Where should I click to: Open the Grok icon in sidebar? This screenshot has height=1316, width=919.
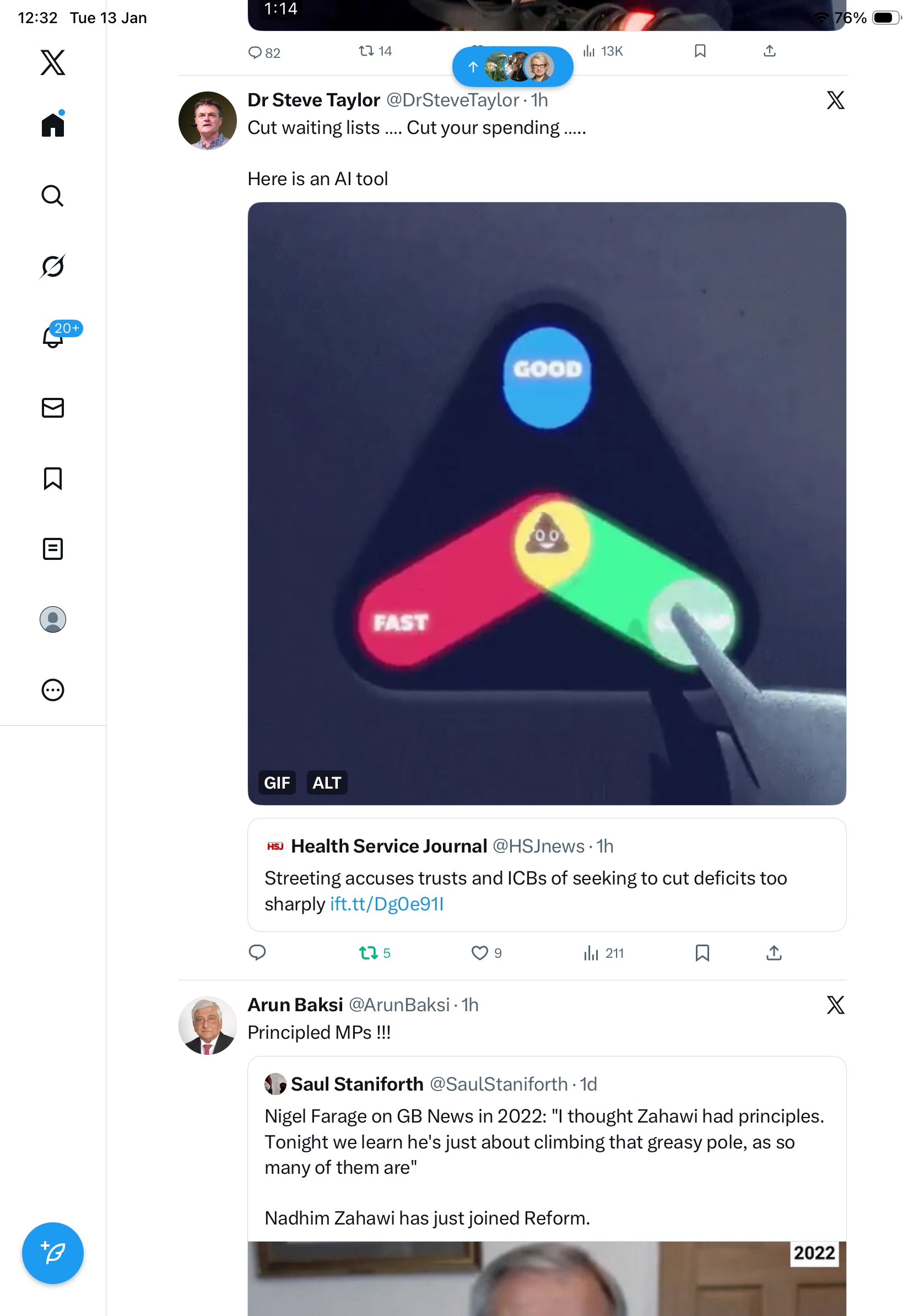(x=53, y=266)
